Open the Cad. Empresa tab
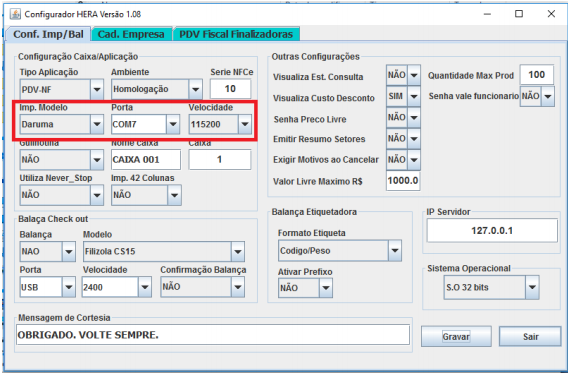This screenshot has width=568, height=373. (131, 34)
